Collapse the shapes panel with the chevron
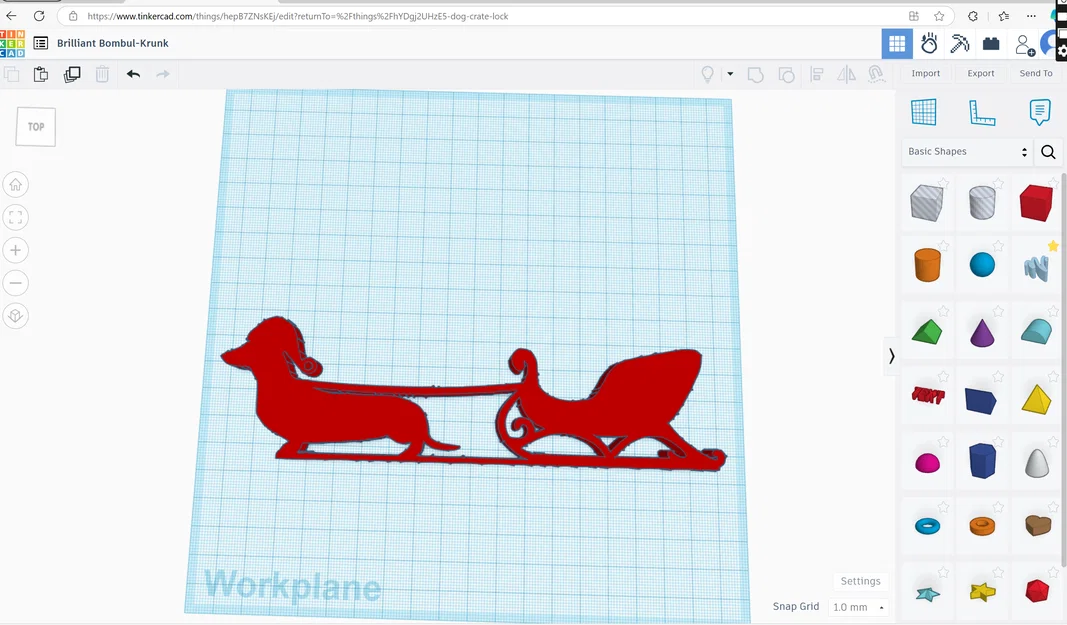Viewport: 1067px width, 625px height. click(891, 356)
